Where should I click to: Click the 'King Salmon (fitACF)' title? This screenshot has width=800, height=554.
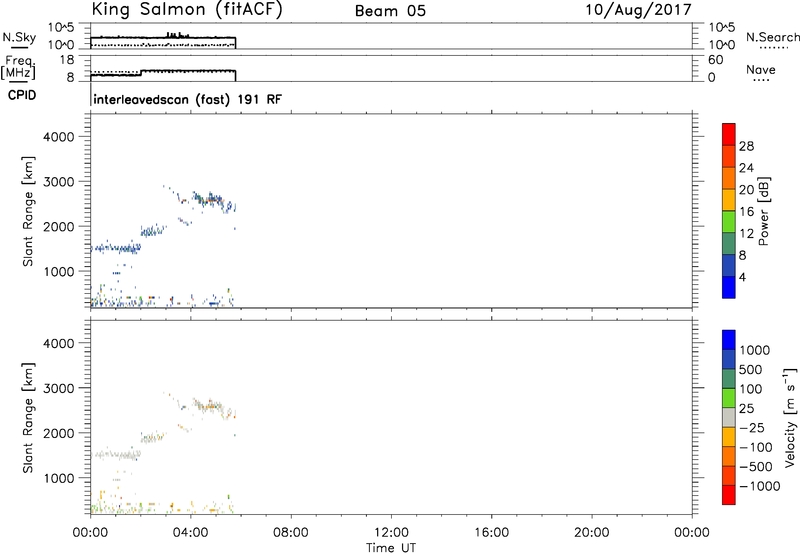(187, 9)
